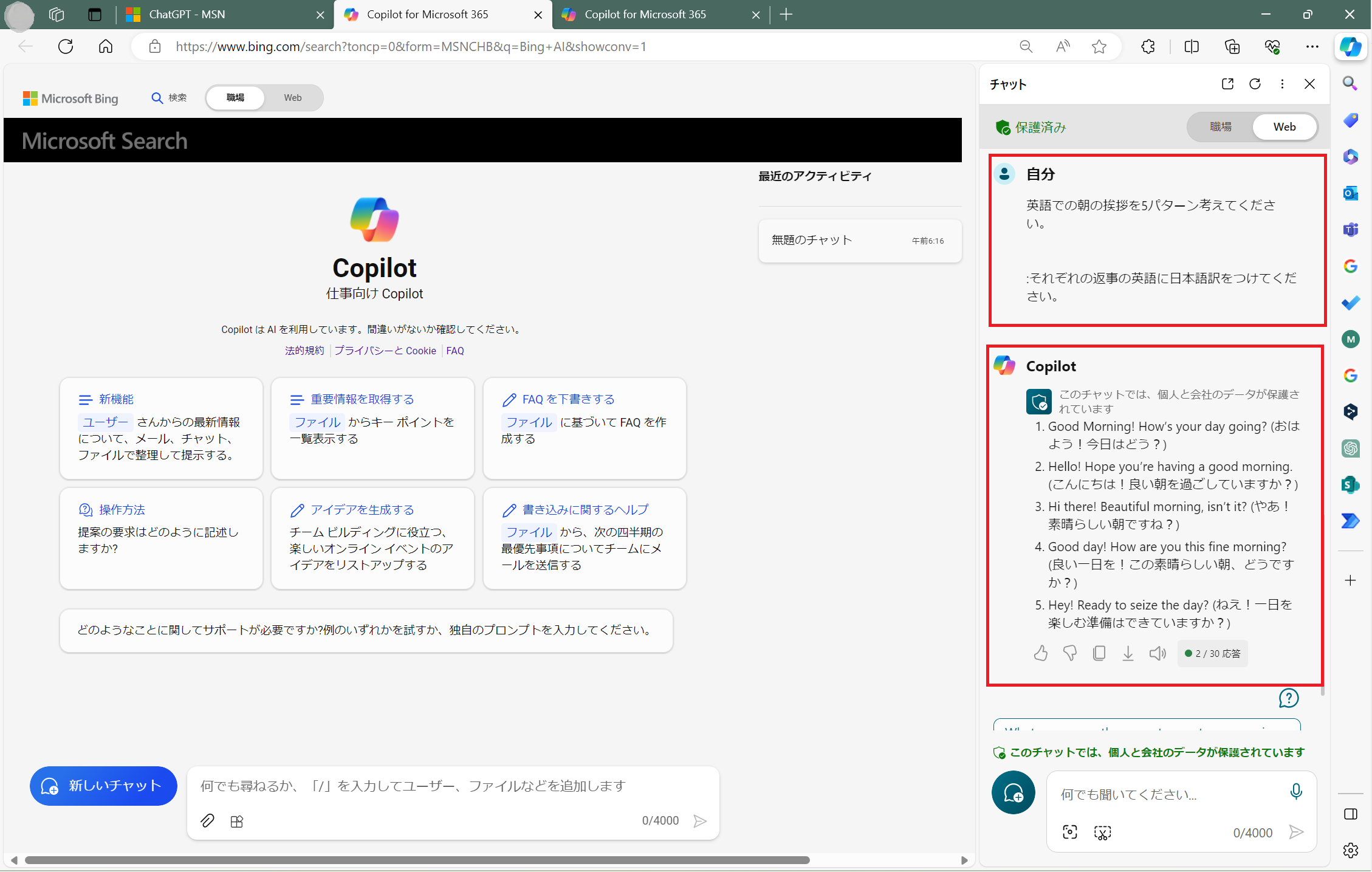
Task: Click the 2 / 30 応答 counter
Action: (x=1212, y=654)
